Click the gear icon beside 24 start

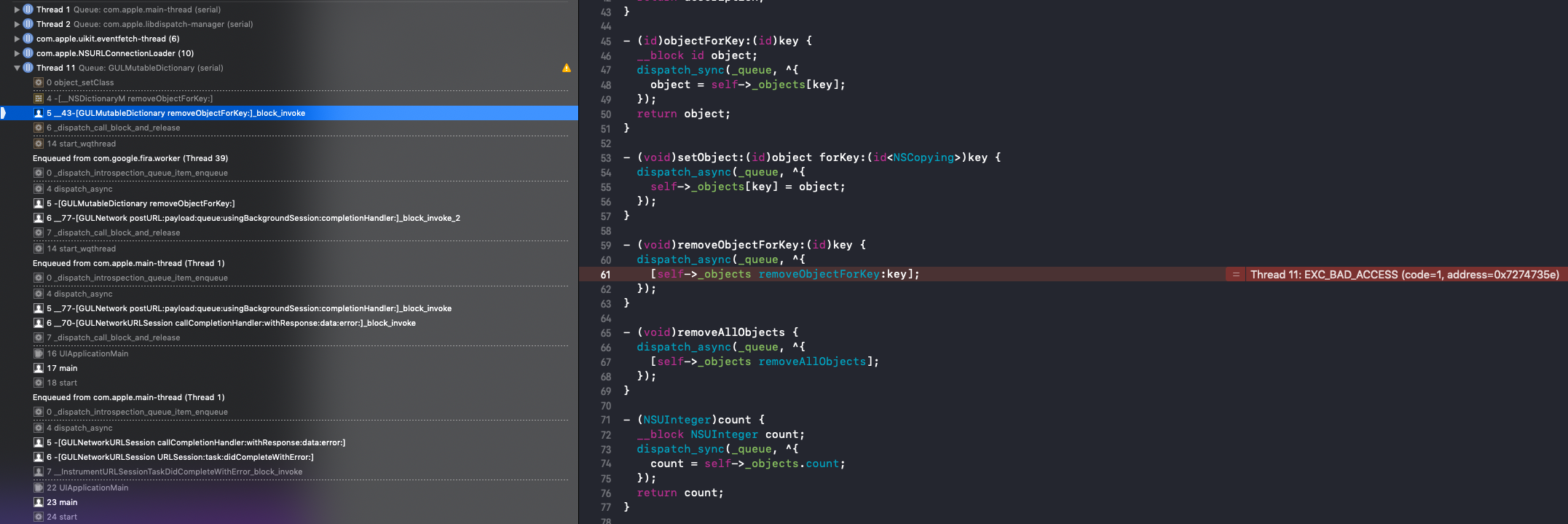click(x=39, y=517)
